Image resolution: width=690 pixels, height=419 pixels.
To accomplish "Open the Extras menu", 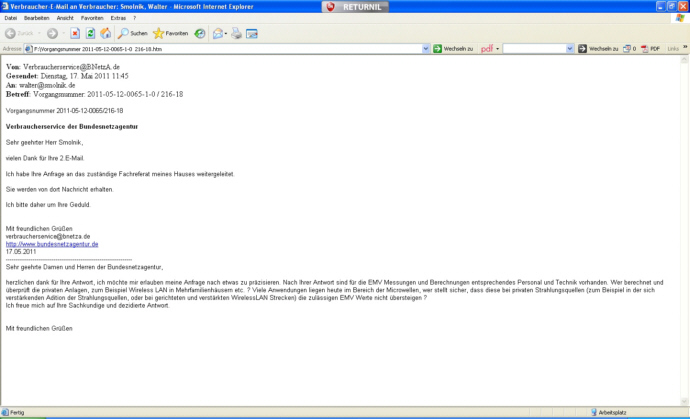I will [x=118, y=18].
